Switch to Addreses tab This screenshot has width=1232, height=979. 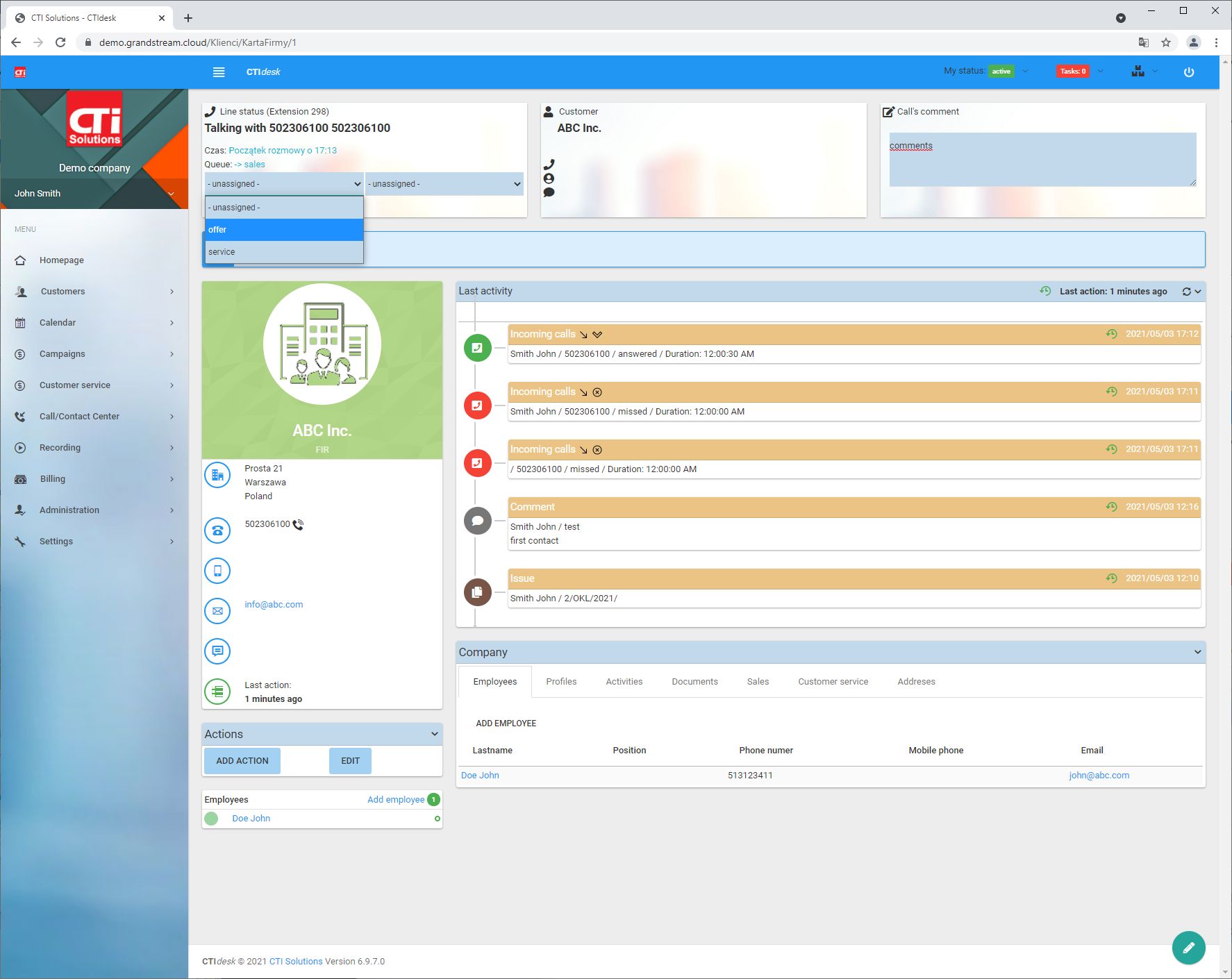coord(916,682)
